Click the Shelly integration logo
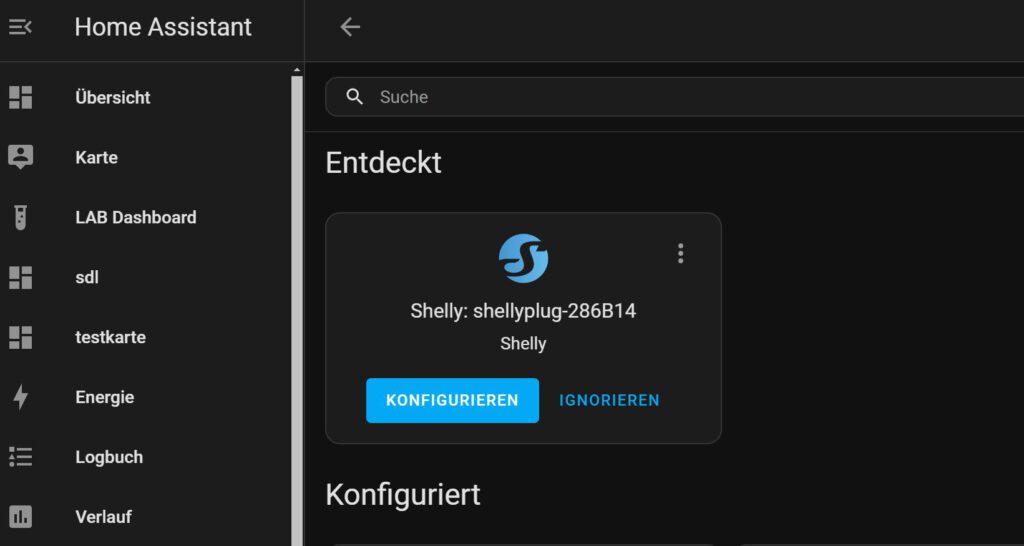The image size is (1024, 546). pyautogui.click(x=523, y=259)
